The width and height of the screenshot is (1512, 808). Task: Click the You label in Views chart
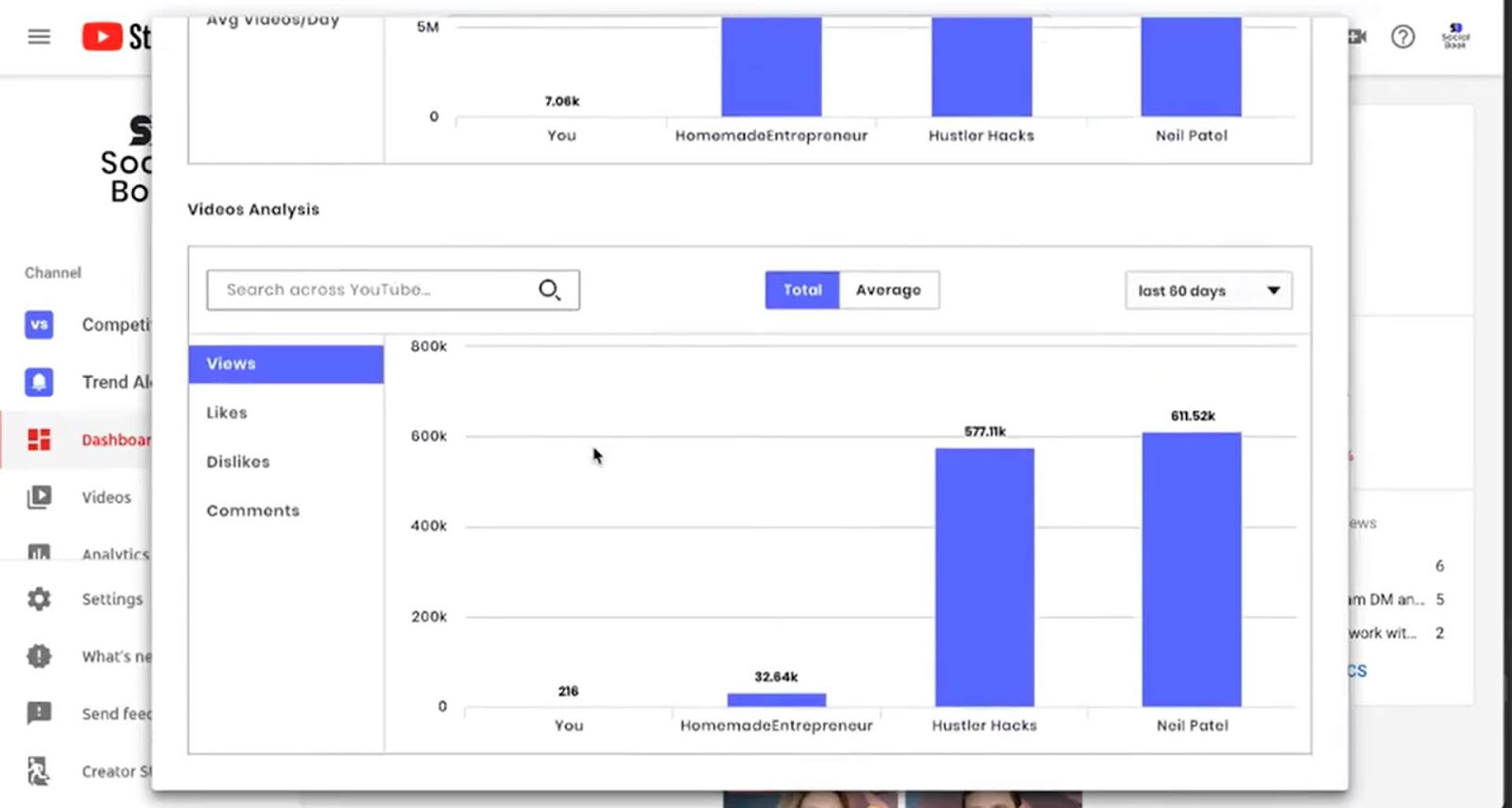[x=568, y=726]
